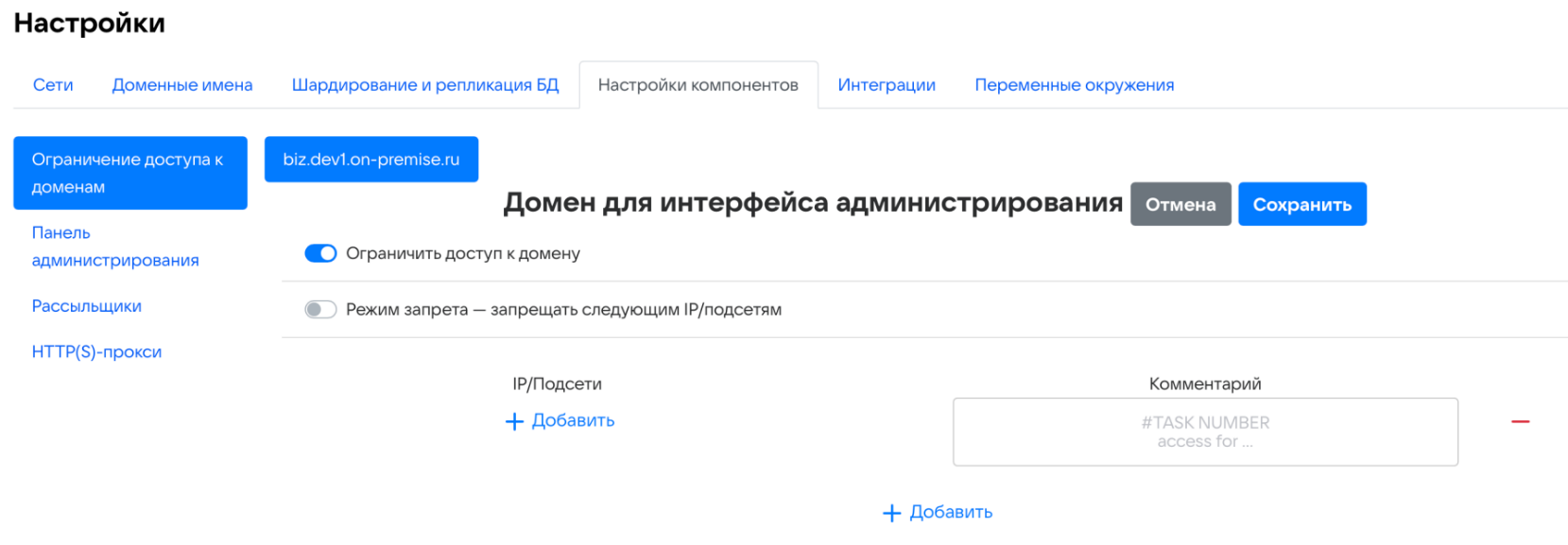Click the plus icon to add an IP/subnet
Screen dimensions: 1568x545
[514, 421]
